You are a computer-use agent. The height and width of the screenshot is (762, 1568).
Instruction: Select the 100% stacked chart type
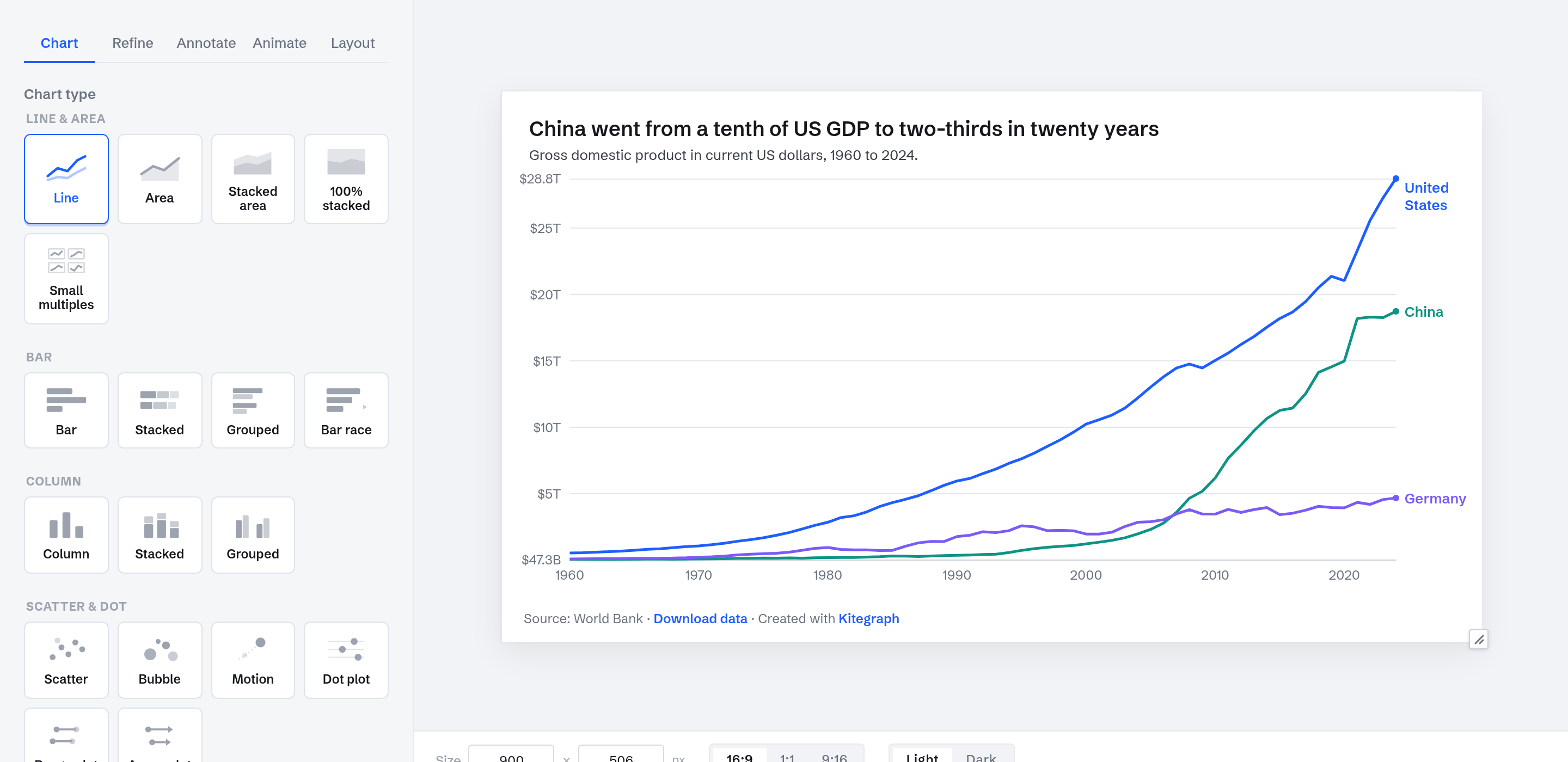346,179
